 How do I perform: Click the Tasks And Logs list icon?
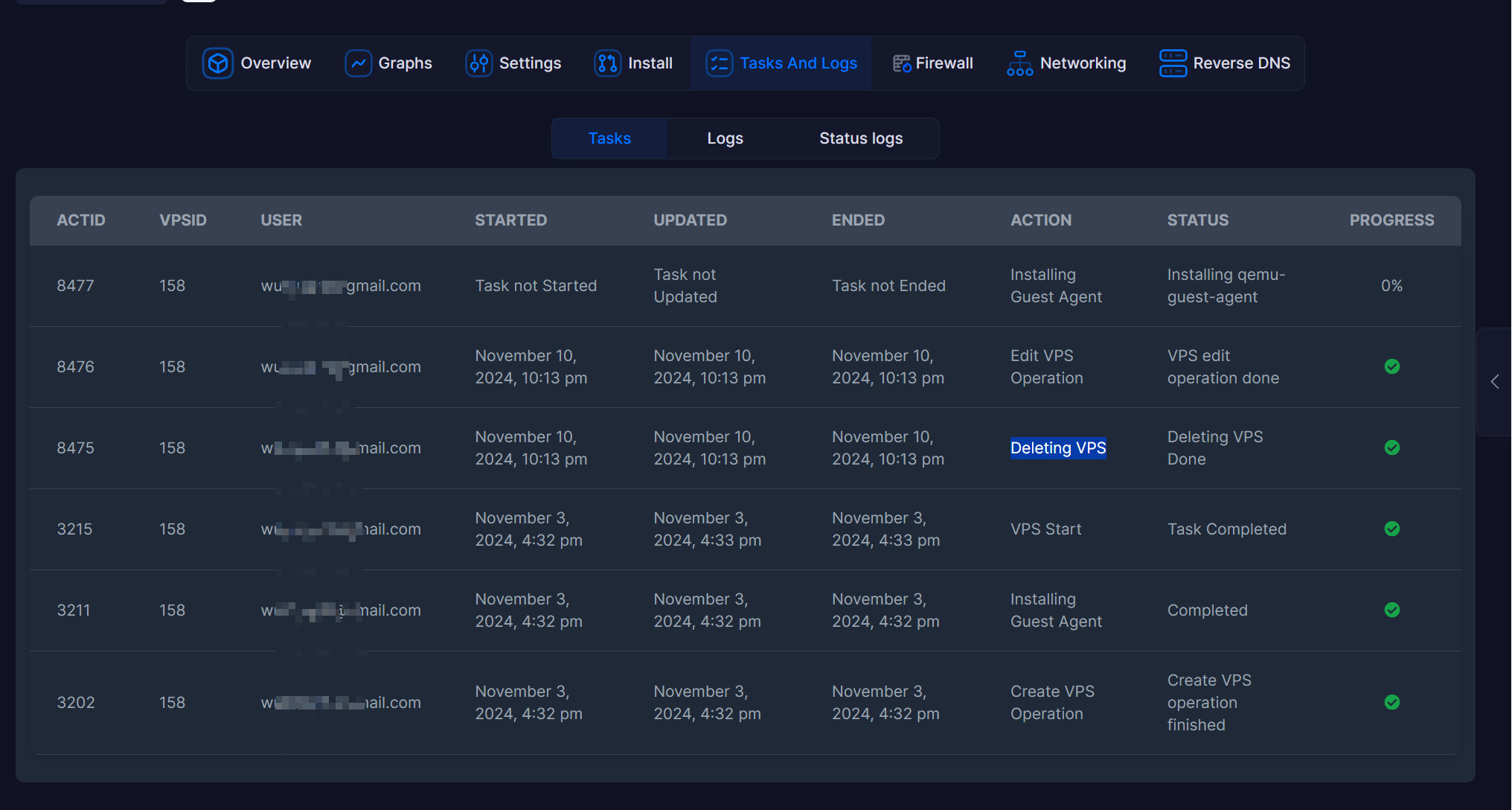click(x=719, y=63)
